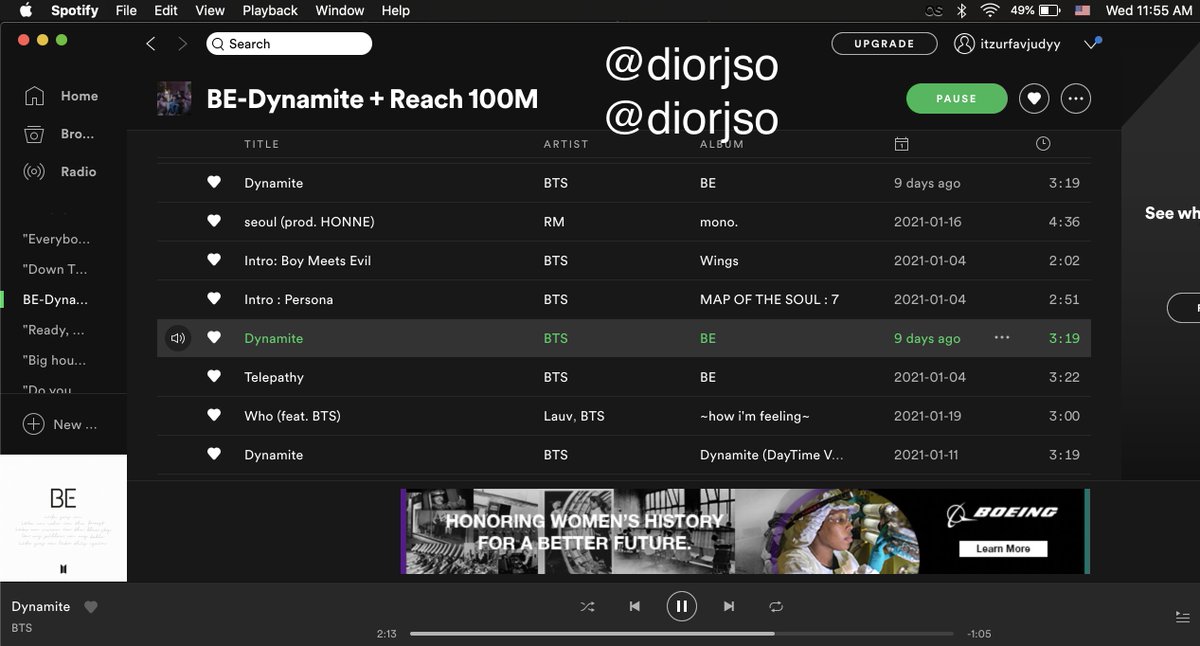This screenshot has width=1200, height=646.
Task: Open the RM artist link
Action: tap(555, 222)
